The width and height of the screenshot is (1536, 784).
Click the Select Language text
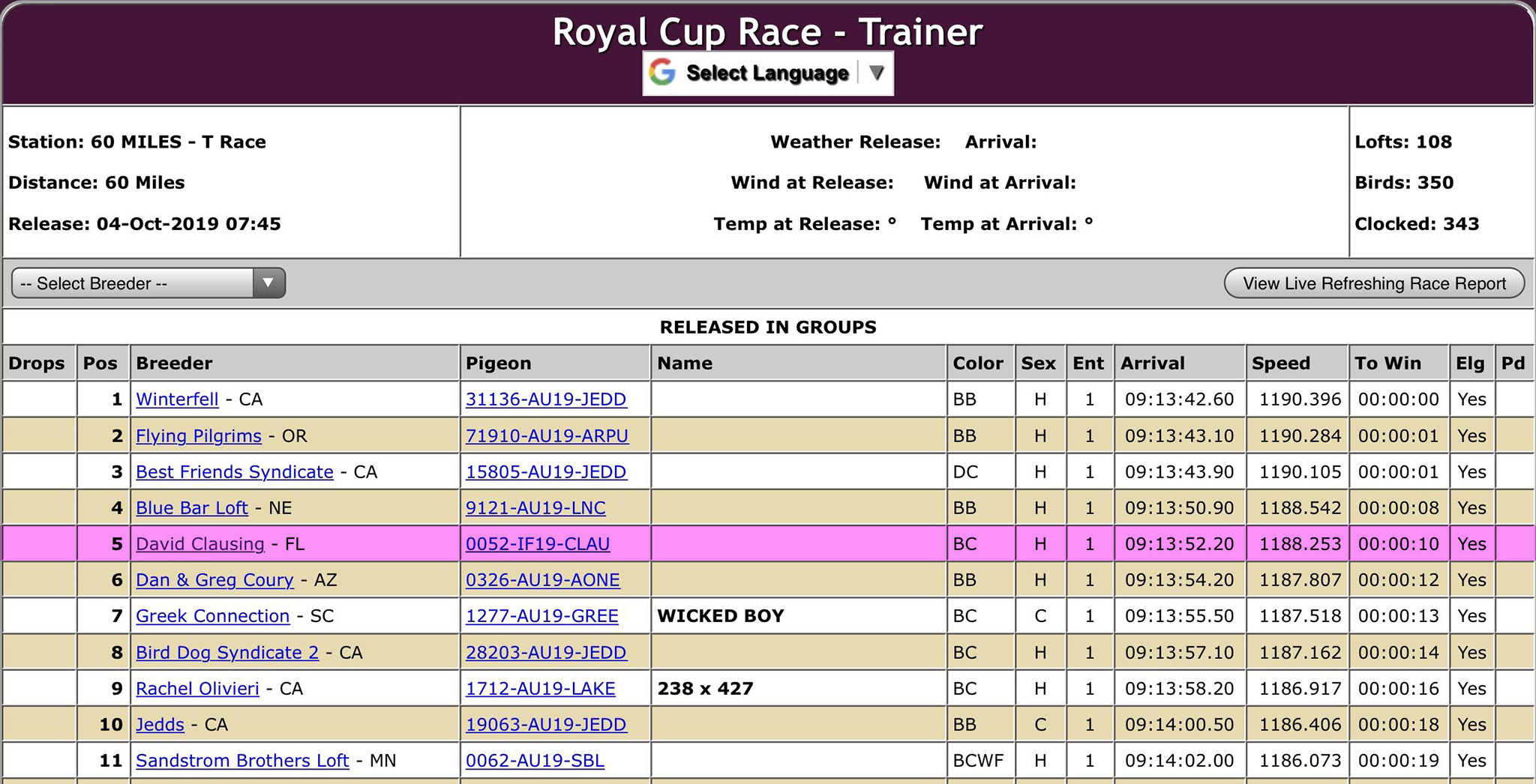[x=766, y=73]
